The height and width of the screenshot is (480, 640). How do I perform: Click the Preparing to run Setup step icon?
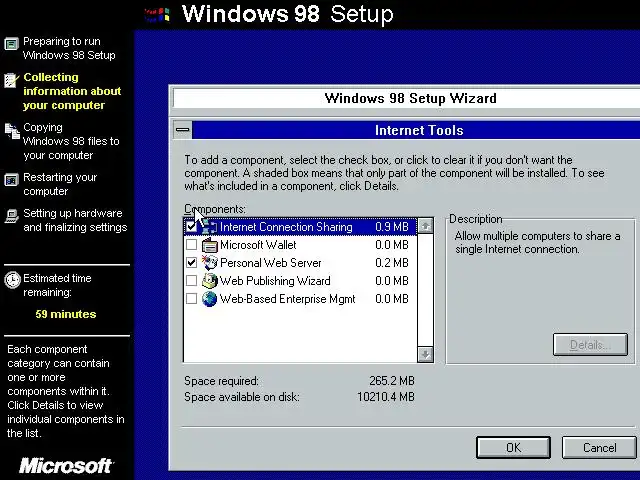pos(11,43)
